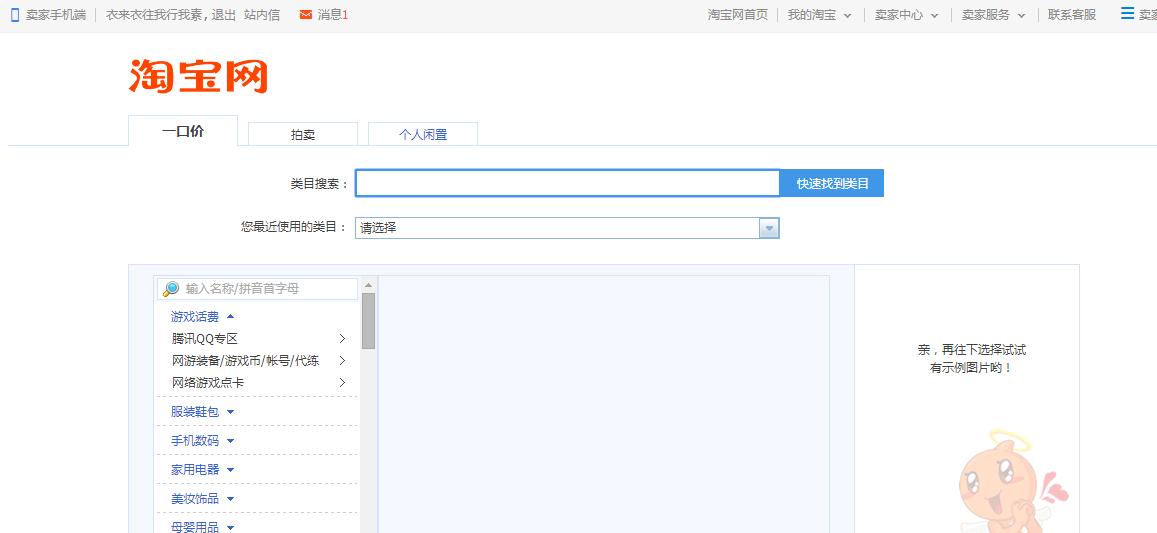Screen dimensions: 1157x533
Task: Open the recently used category dropdown
Action: [x=768, y=228]
